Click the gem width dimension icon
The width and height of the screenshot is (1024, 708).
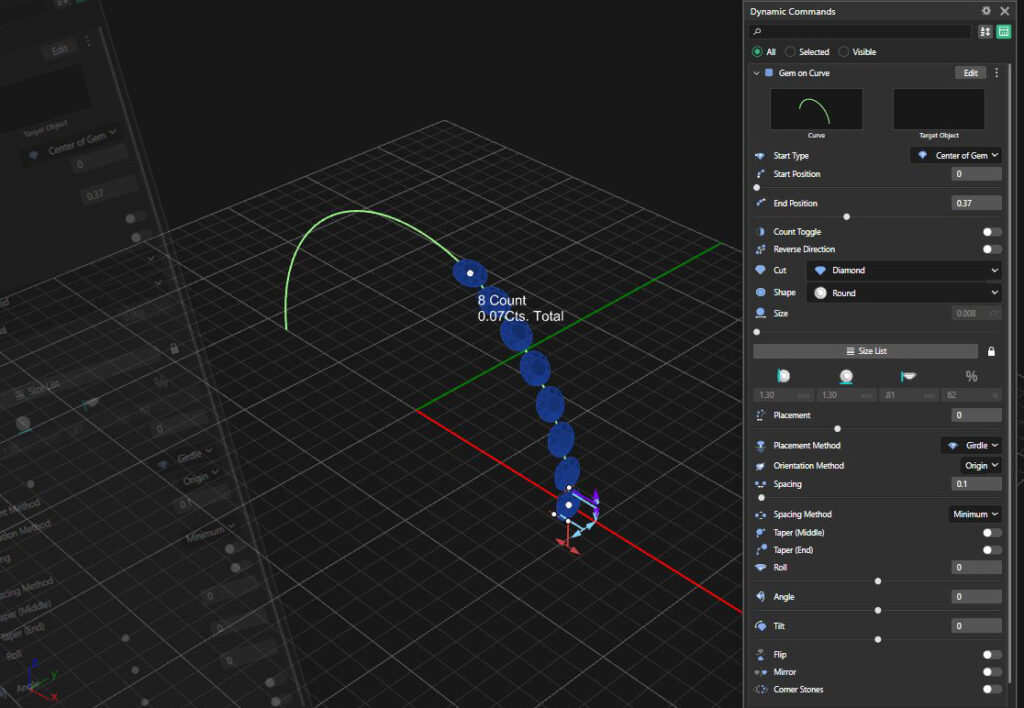pyautogui.click(x=846, y=376)
